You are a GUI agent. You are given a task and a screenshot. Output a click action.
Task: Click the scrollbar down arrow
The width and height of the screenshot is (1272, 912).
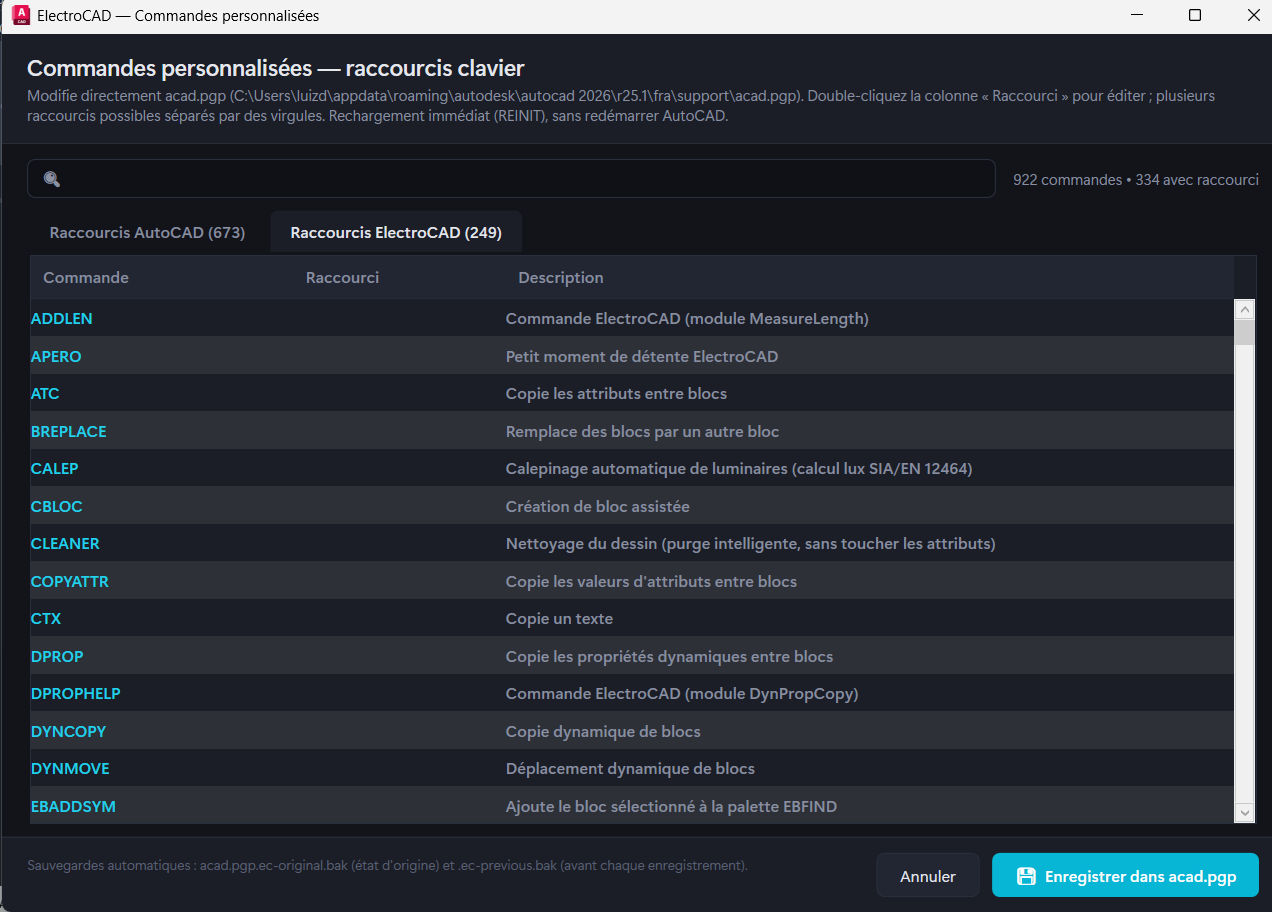[1244, 813]
